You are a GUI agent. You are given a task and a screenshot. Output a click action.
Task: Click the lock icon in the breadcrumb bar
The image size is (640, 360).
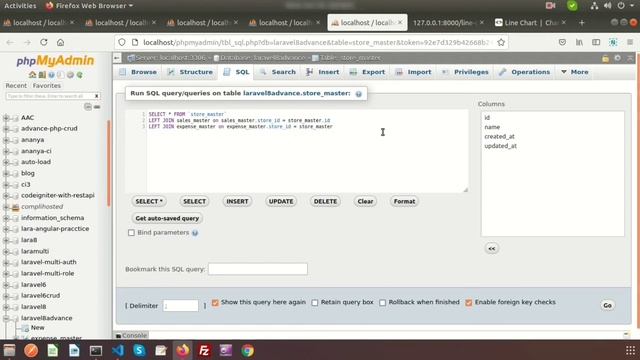605,58
